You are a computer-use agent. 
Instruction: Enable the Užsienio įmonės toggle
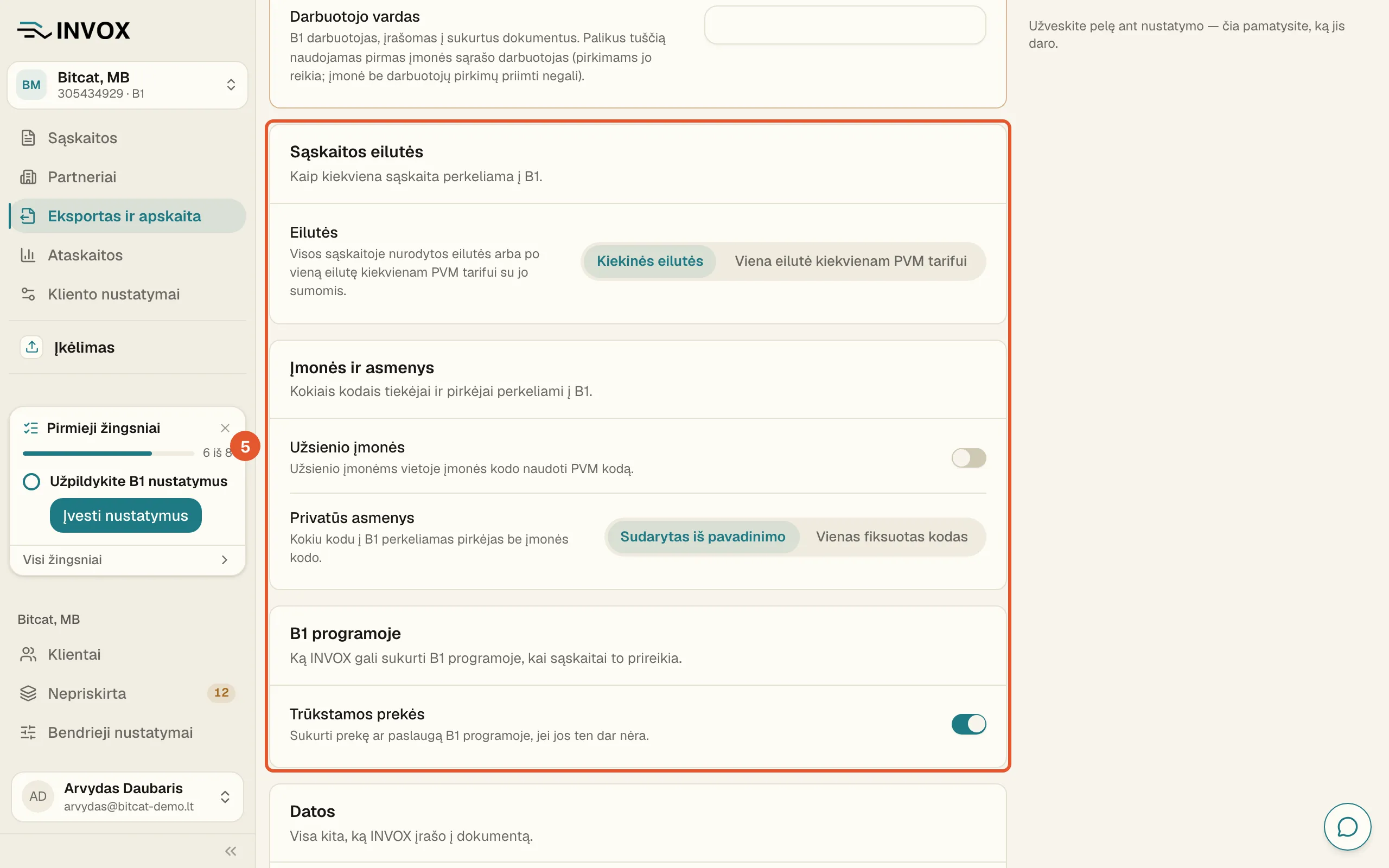(969, 457)
